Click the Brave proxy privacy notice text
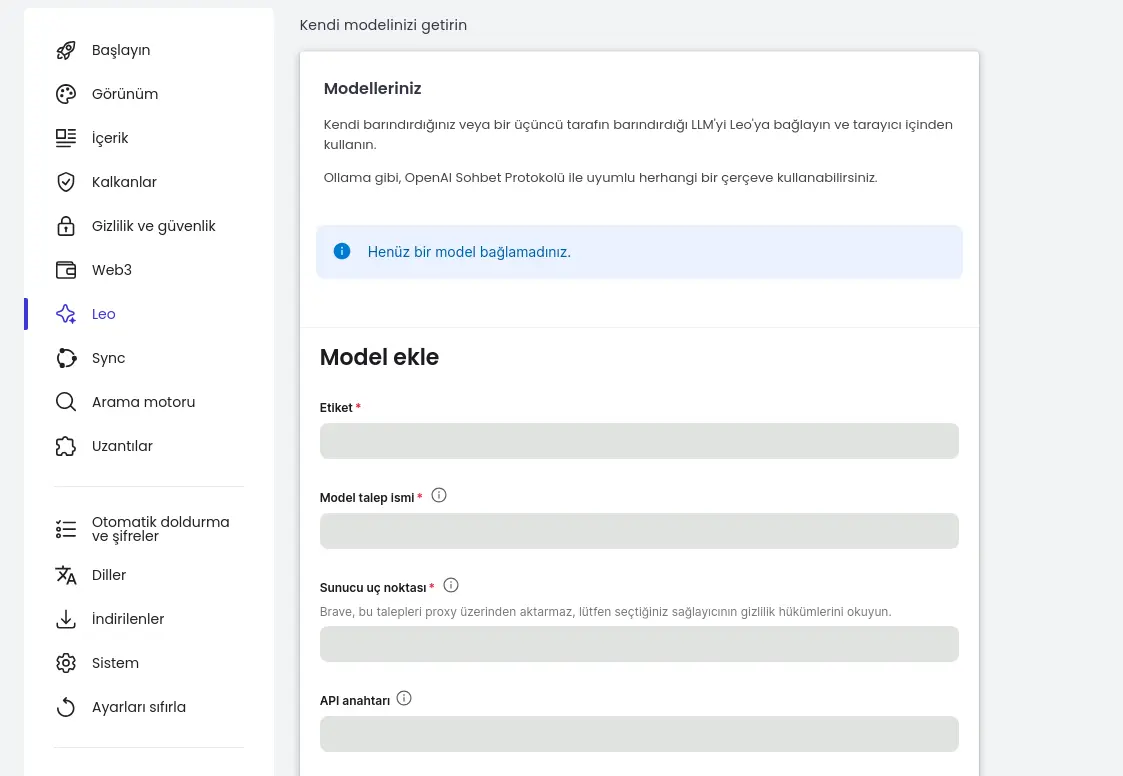1123x776 pixels. click(x=605, y=612)
